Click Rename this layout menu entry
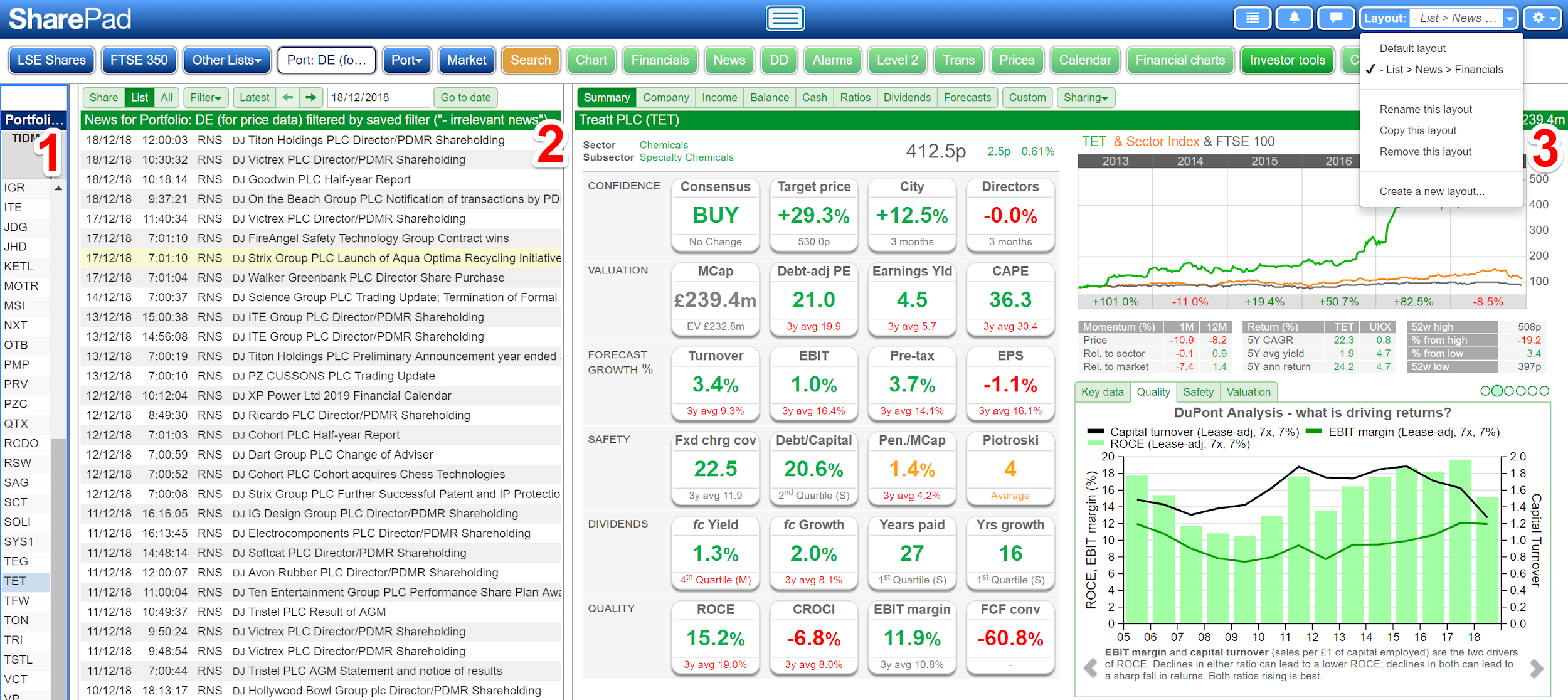Screen dimensions: 1568x700 coord(1425,109)
